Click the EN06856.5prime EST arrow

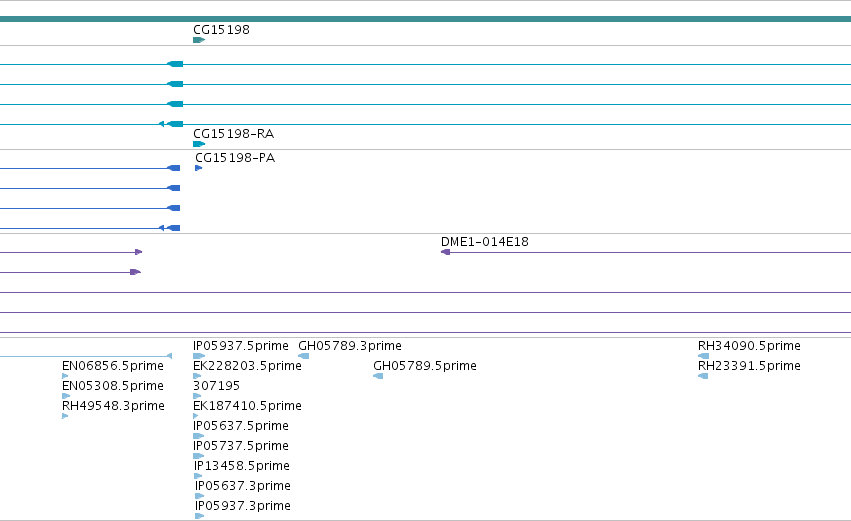65,376
